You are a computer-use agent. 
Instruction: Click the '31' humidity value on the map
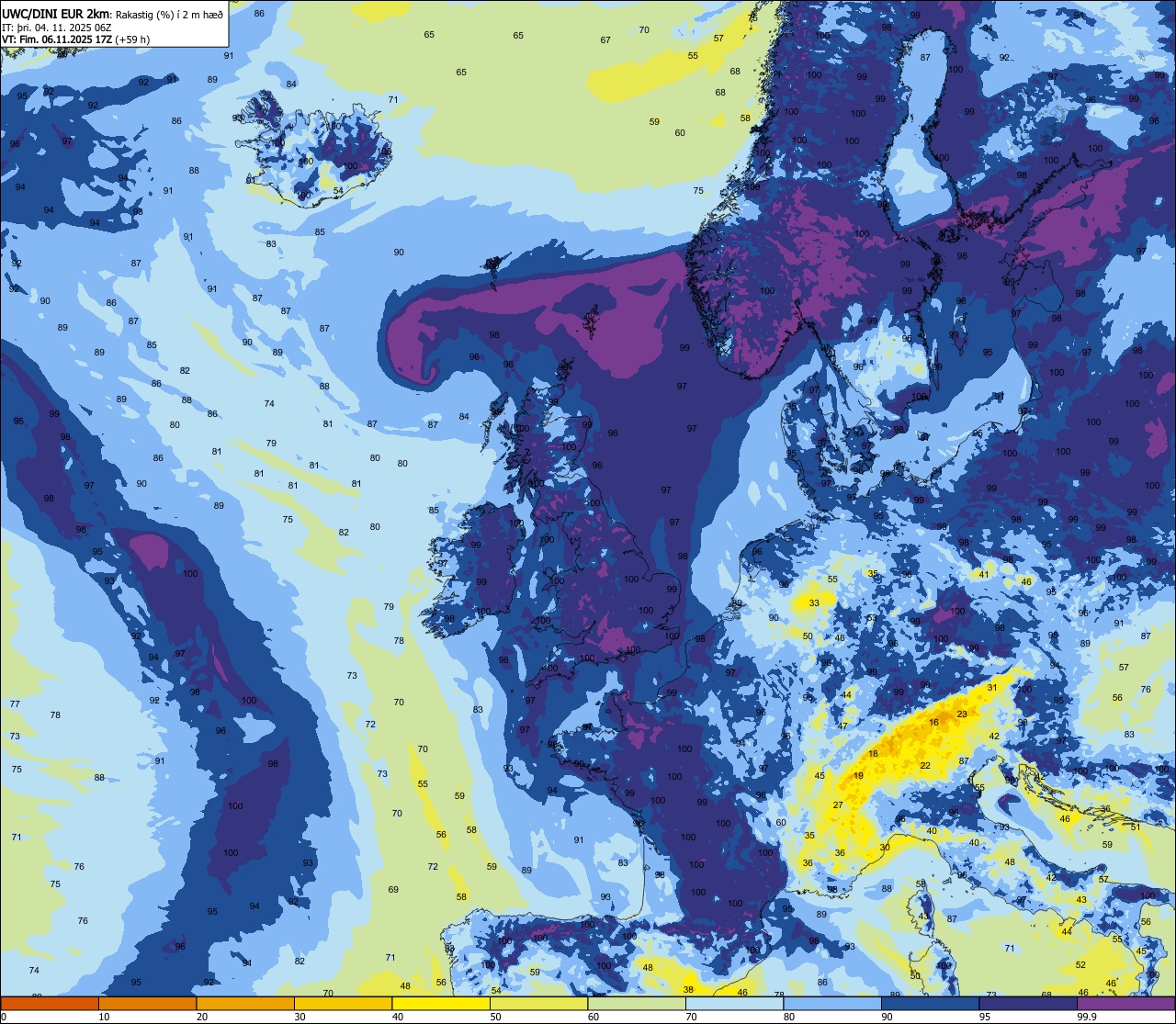tap(992, 687)
